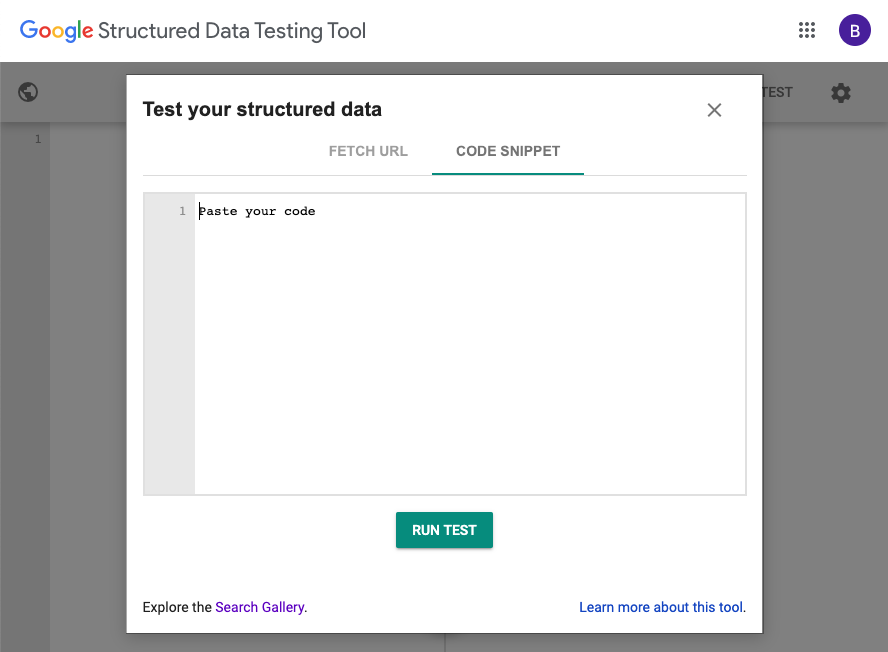Open the Google apps grid
The width and height of the screenshot is (888, 652).
pos(807,30)
